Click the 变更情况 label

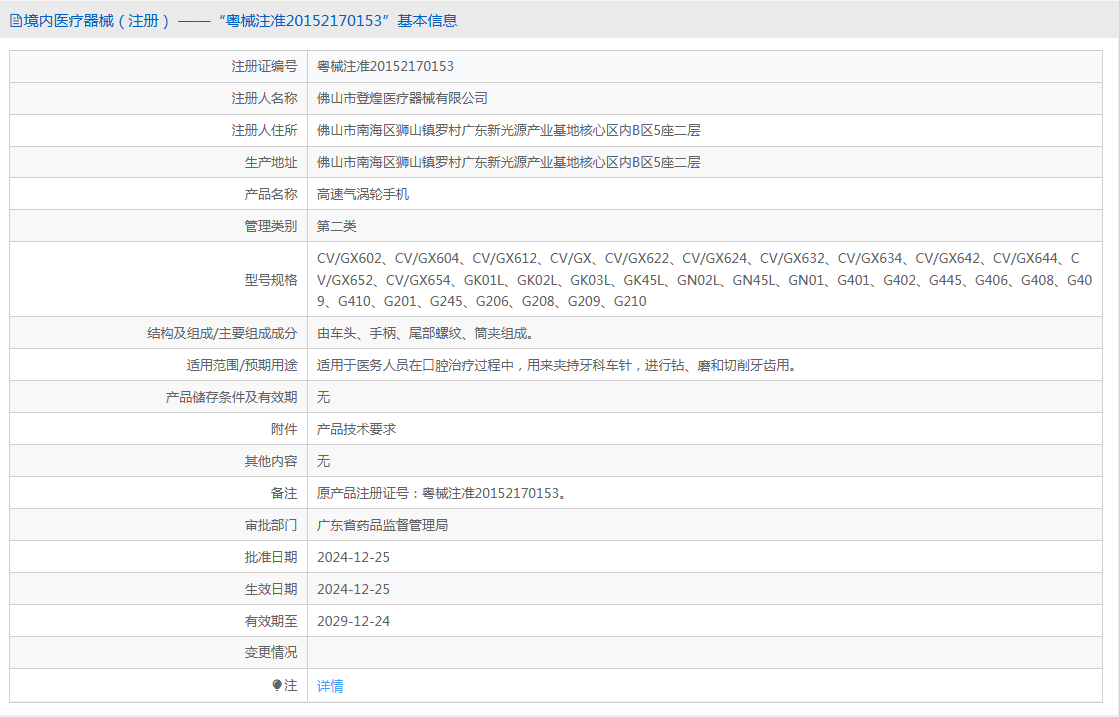270,653
